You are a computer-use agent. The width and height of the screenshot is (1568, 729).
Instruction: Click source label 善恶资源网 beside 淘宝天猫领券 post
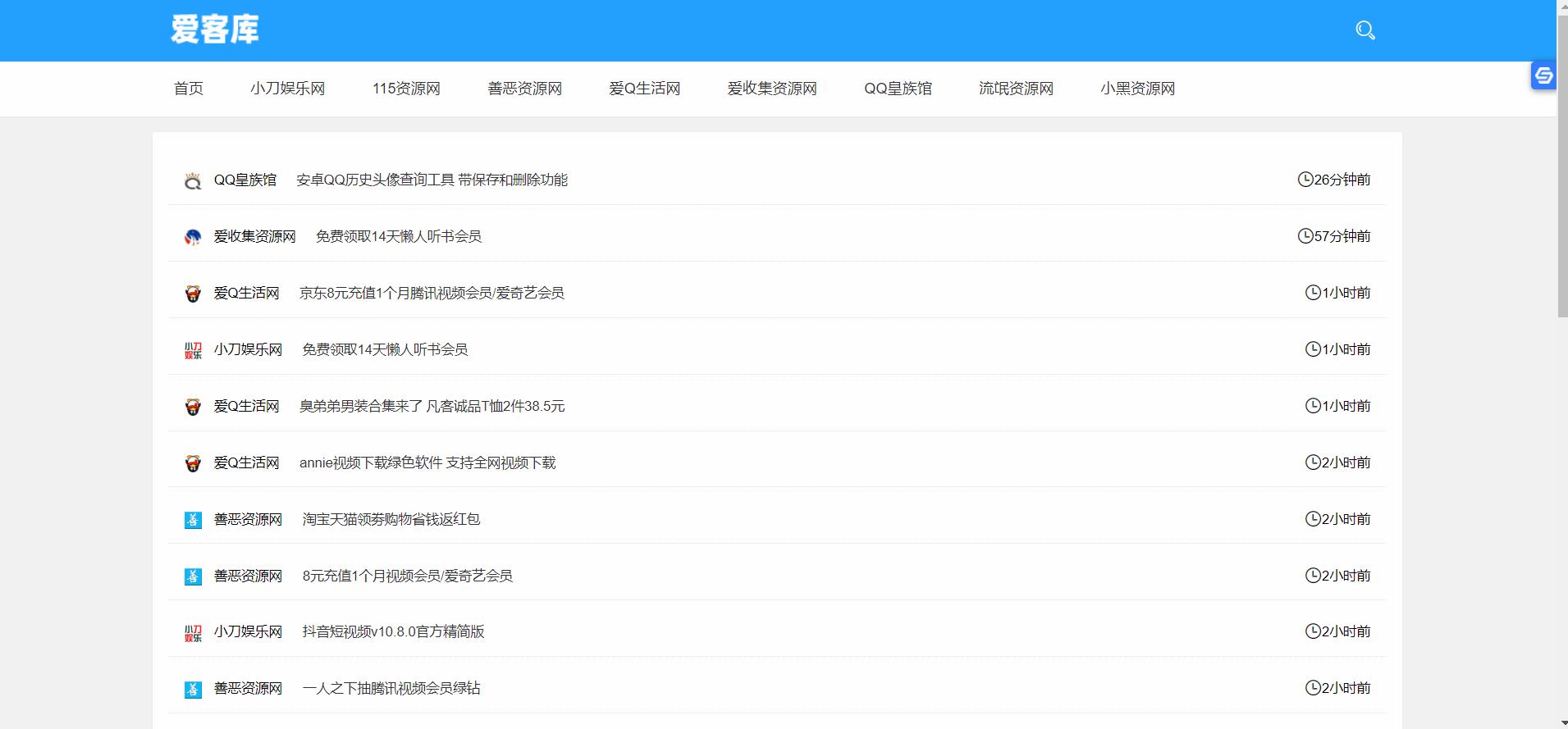(249, 519)
